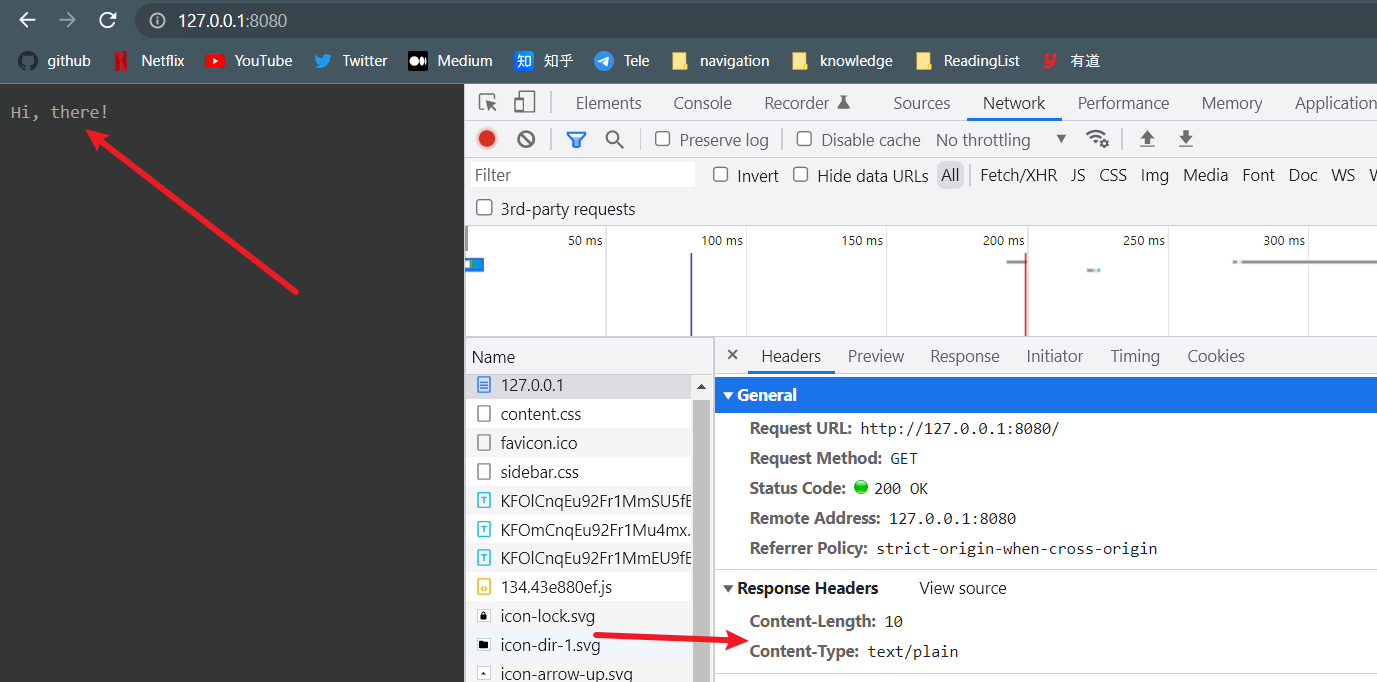Select the favicon.ico request row
This screenshot has height=682, width=1377.
(579, 443)
